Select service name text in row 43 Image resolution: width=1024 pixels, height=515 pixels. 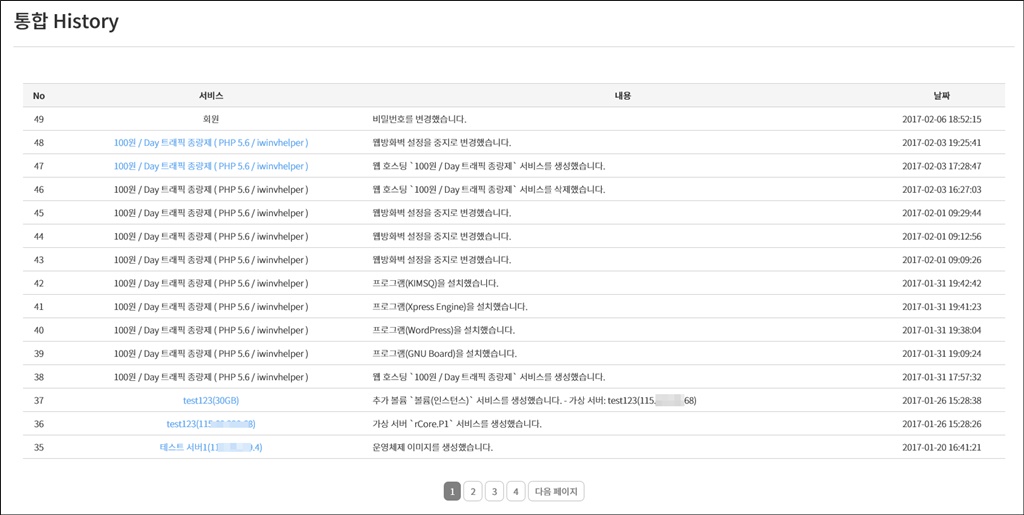click(211, 260)
